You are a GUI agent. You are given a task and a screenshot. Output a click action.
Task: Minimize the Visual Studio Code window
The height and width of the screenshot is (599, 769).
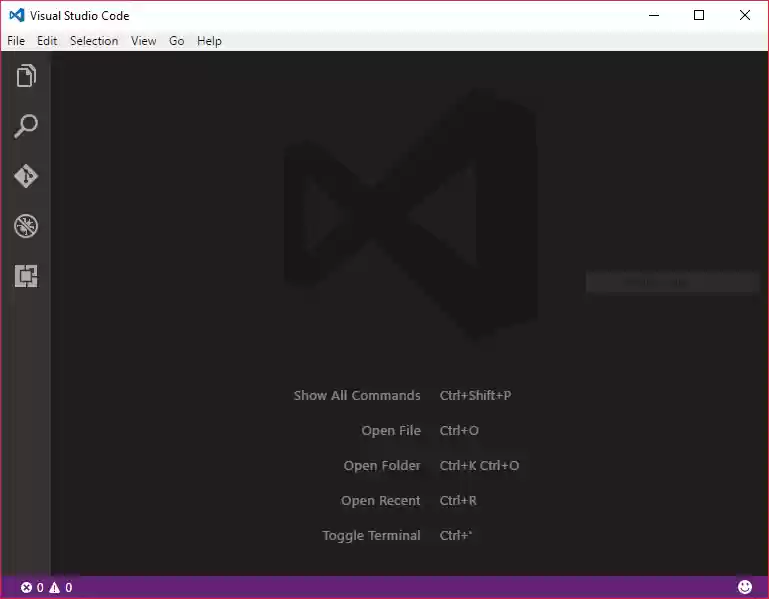654,15
